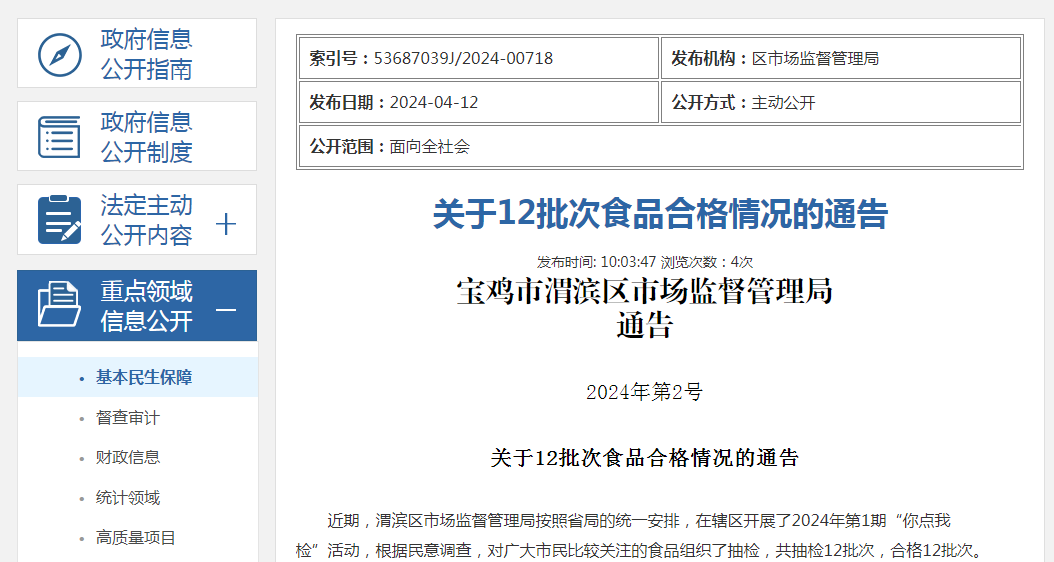Viewport: 1054px width, 562px height.
Task: Select the 法定主动公开内容 section label
Action: tap(146, 220)
